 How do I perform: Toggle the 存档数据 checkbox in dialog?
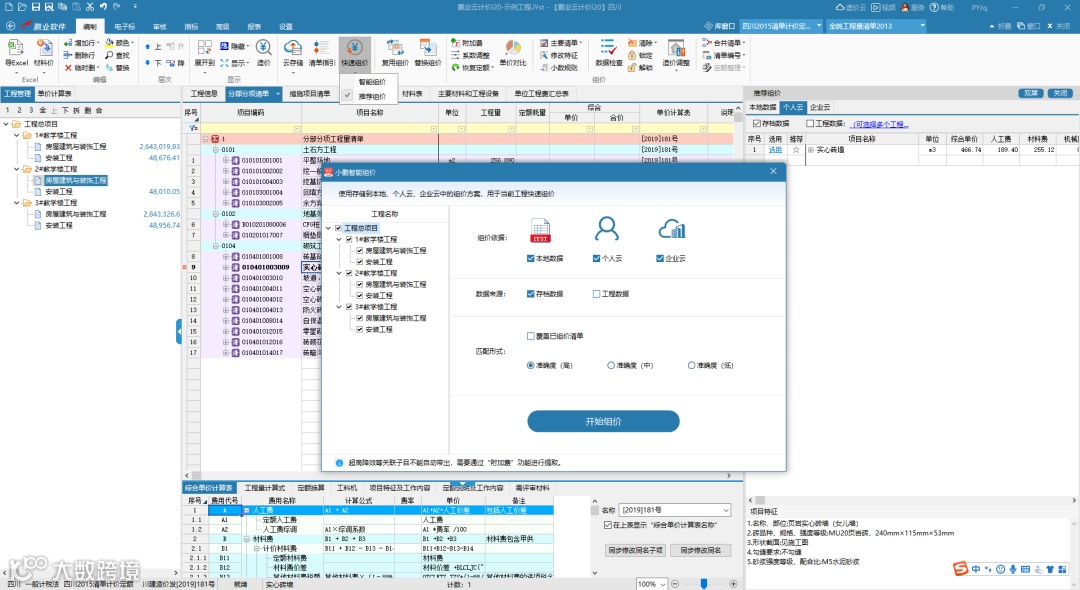(x=530, y=293)
